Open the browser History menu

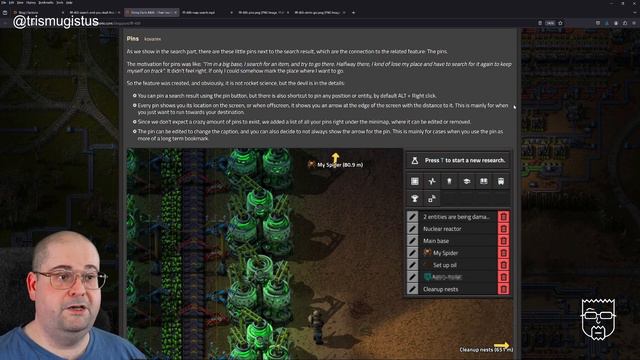click(x=31, y=2)
